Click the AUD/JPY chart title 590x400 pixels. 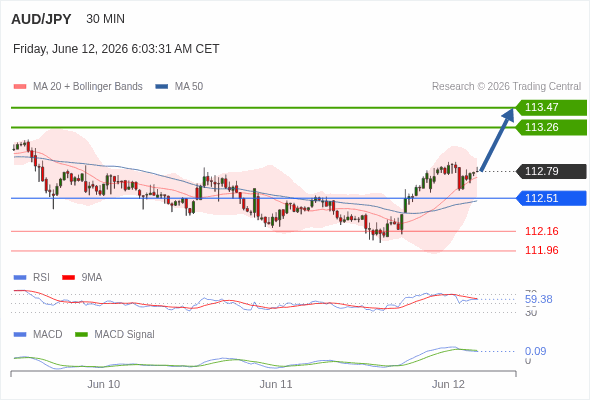pos(41,19)
